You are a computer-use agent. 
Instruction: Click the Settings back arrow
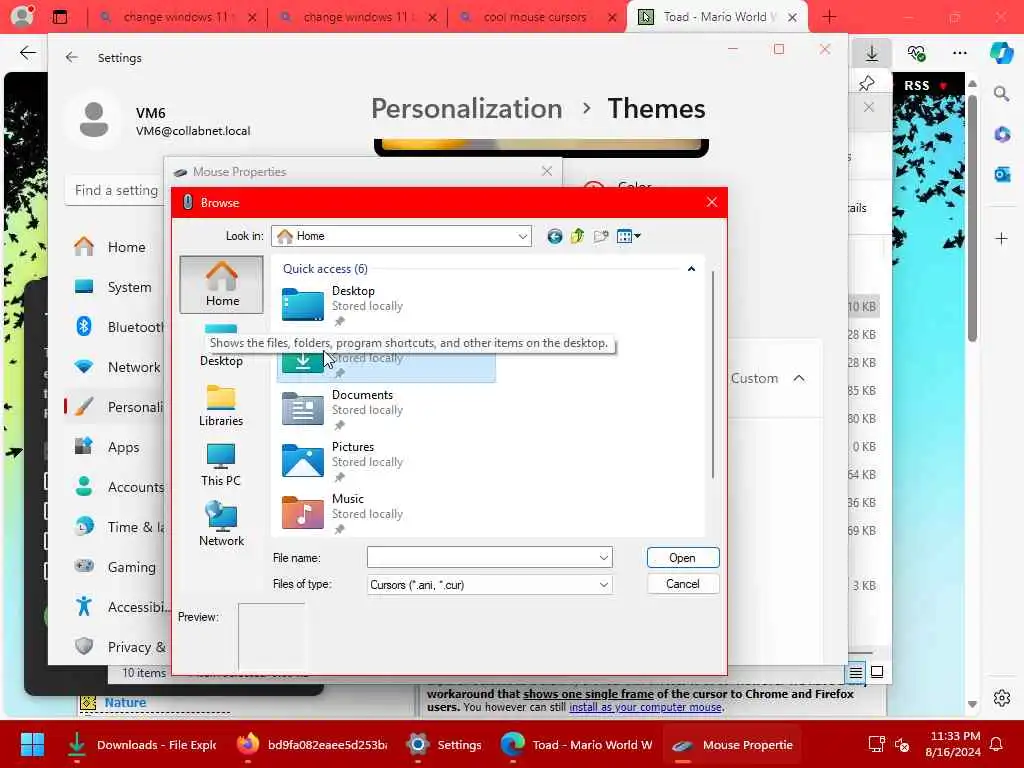tap(72, 57)
